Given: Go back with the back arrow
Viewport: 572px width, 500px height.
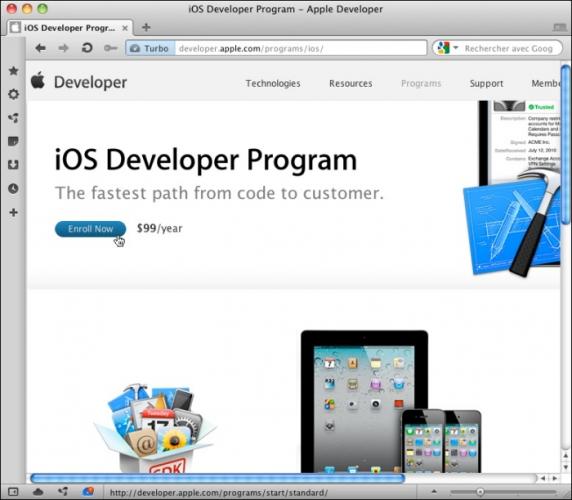Looking at the screenshot, I should 40,48.
